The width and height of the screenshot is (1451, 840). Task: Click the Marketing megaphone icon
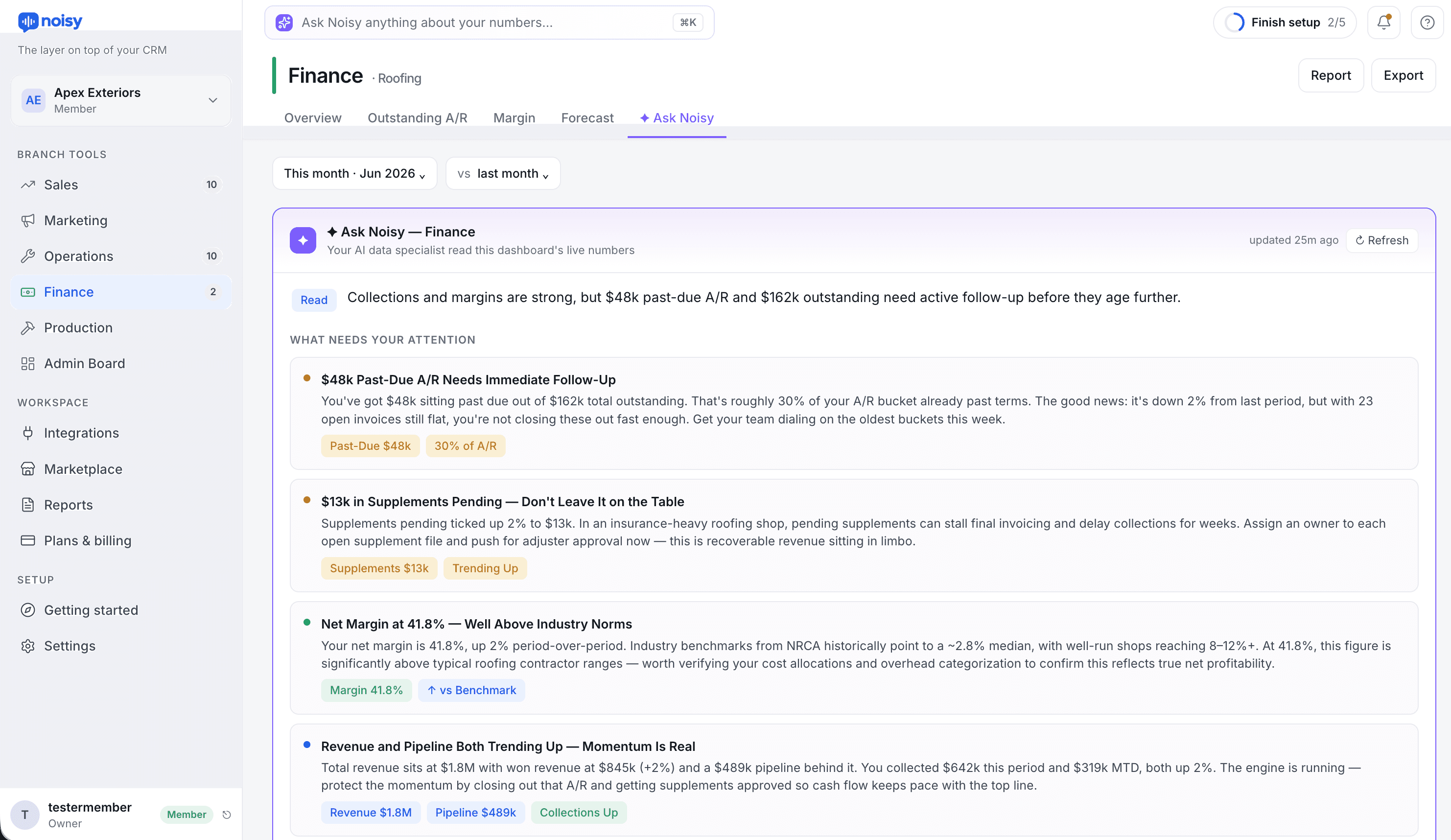(x=27, y=220)
